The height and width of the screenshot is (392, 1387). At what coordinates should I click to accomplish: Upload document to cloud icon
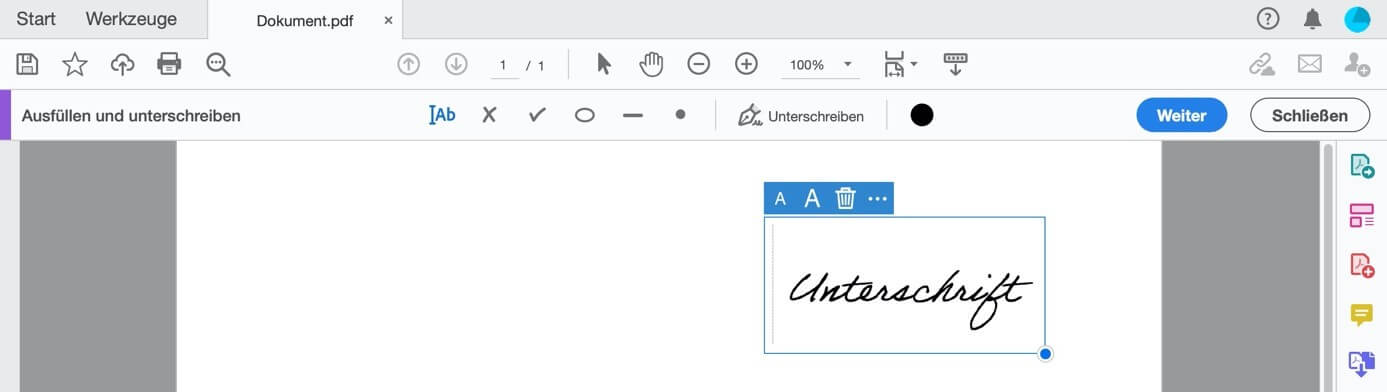[122, 64]
